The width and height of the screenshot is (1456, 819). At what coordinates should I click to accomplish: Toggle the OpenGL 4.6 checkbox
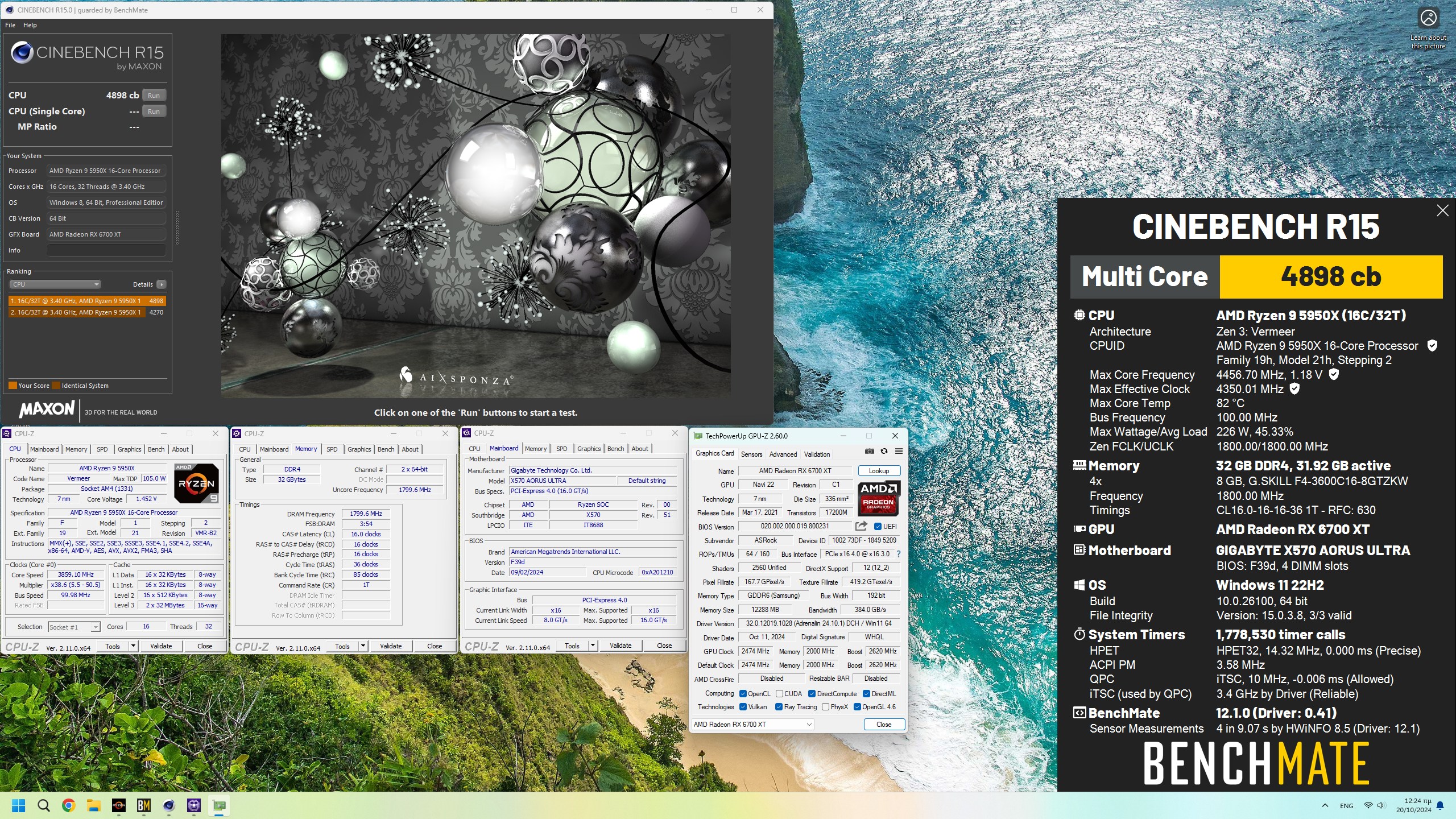(x=857, y=707)
